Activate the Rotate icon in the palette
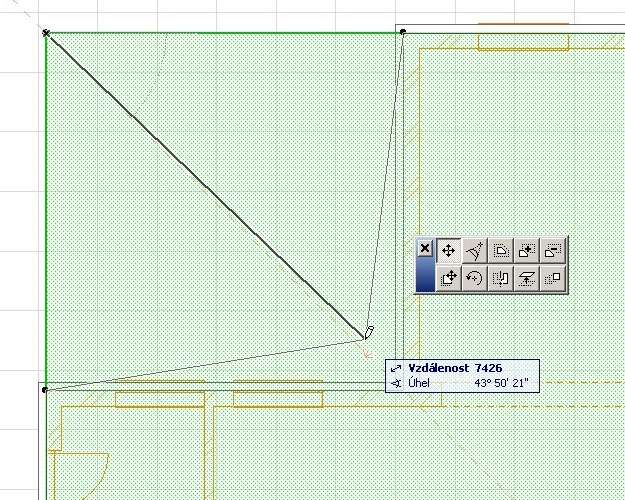This screenshot has width=625, height=500. coord(475,278)
